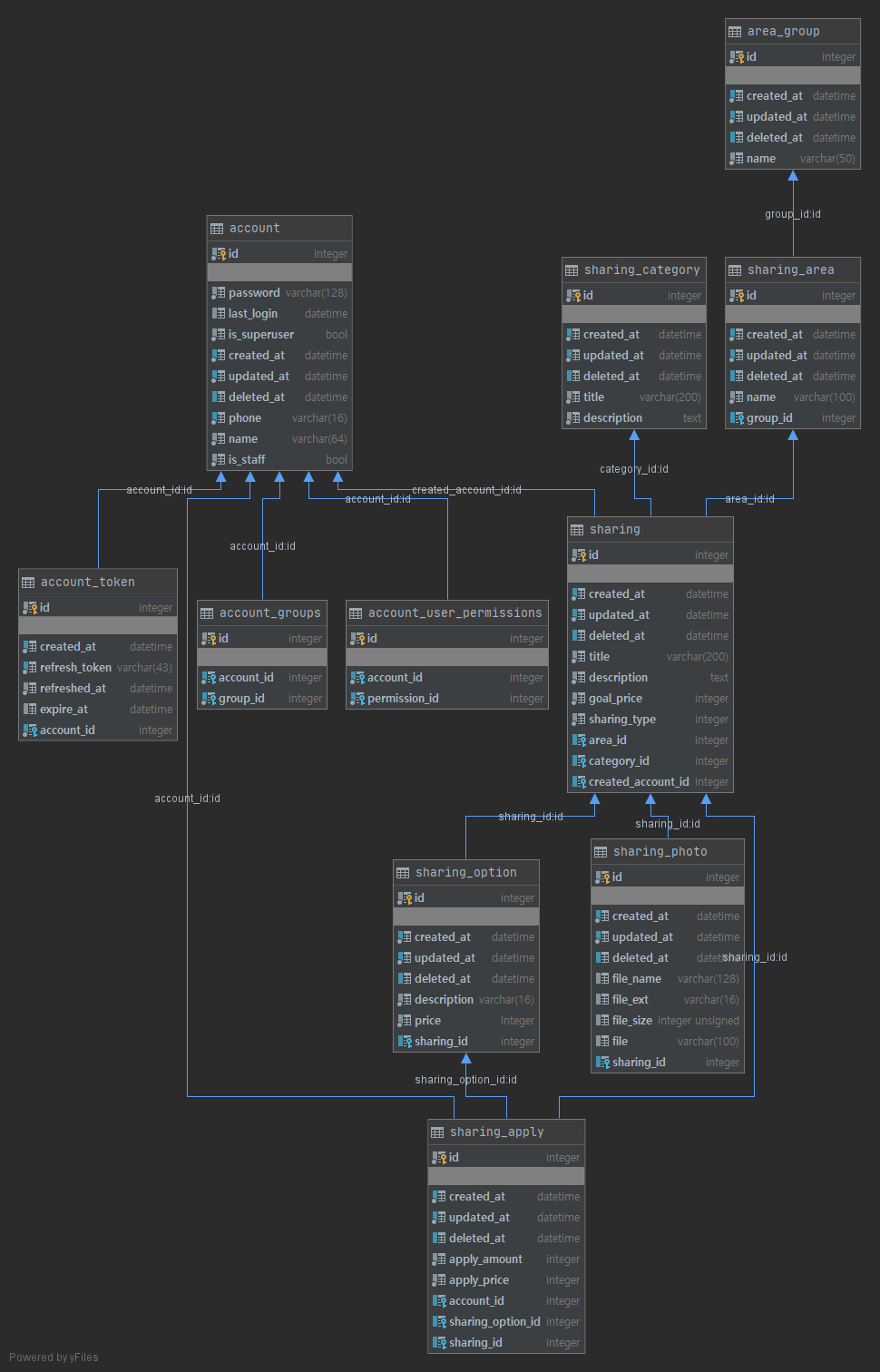Select file_name column in sharing_photo

point(668,979)
